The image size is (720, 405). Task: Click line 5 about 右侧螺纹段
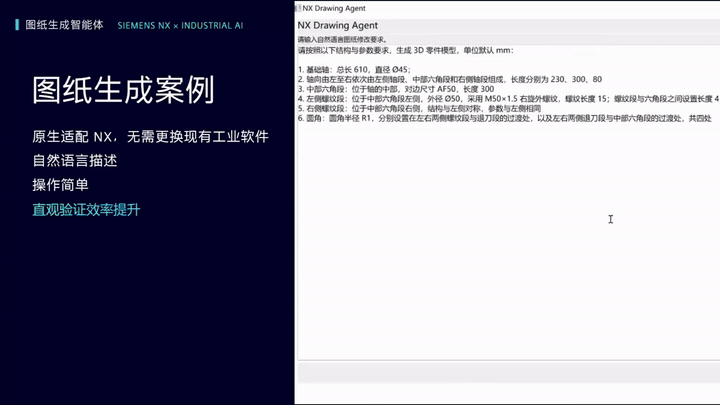pos(419,108)
